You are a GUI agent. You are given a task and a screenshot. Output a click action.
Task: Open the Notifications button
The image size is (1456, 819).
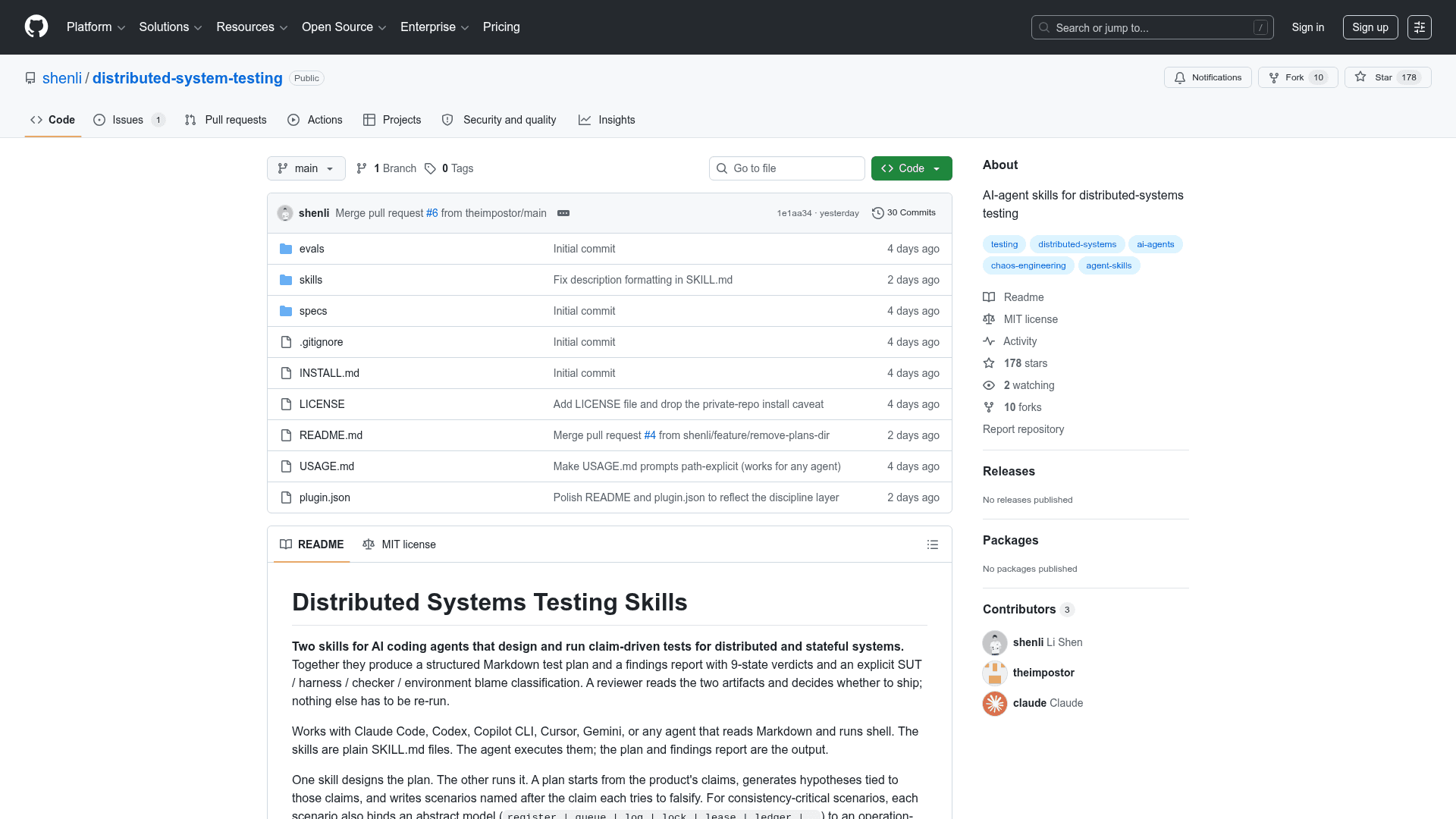click(x=1208, y=77)
